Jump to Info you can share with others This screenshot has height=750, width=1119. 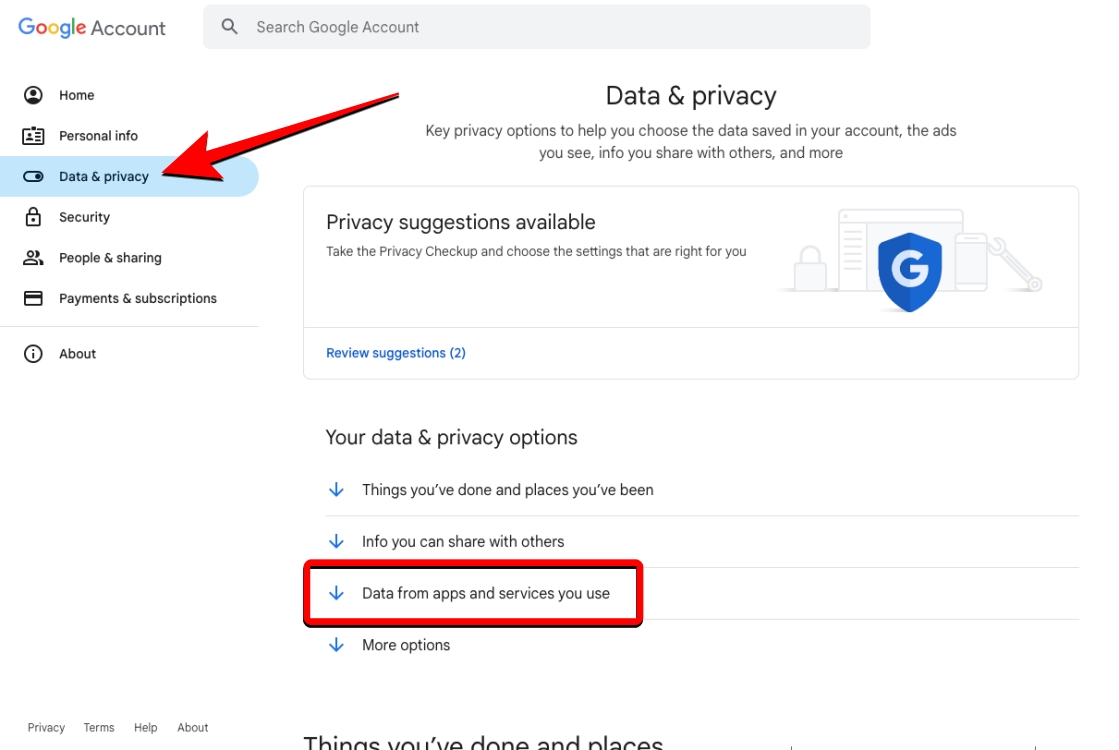tap(462, 542)
